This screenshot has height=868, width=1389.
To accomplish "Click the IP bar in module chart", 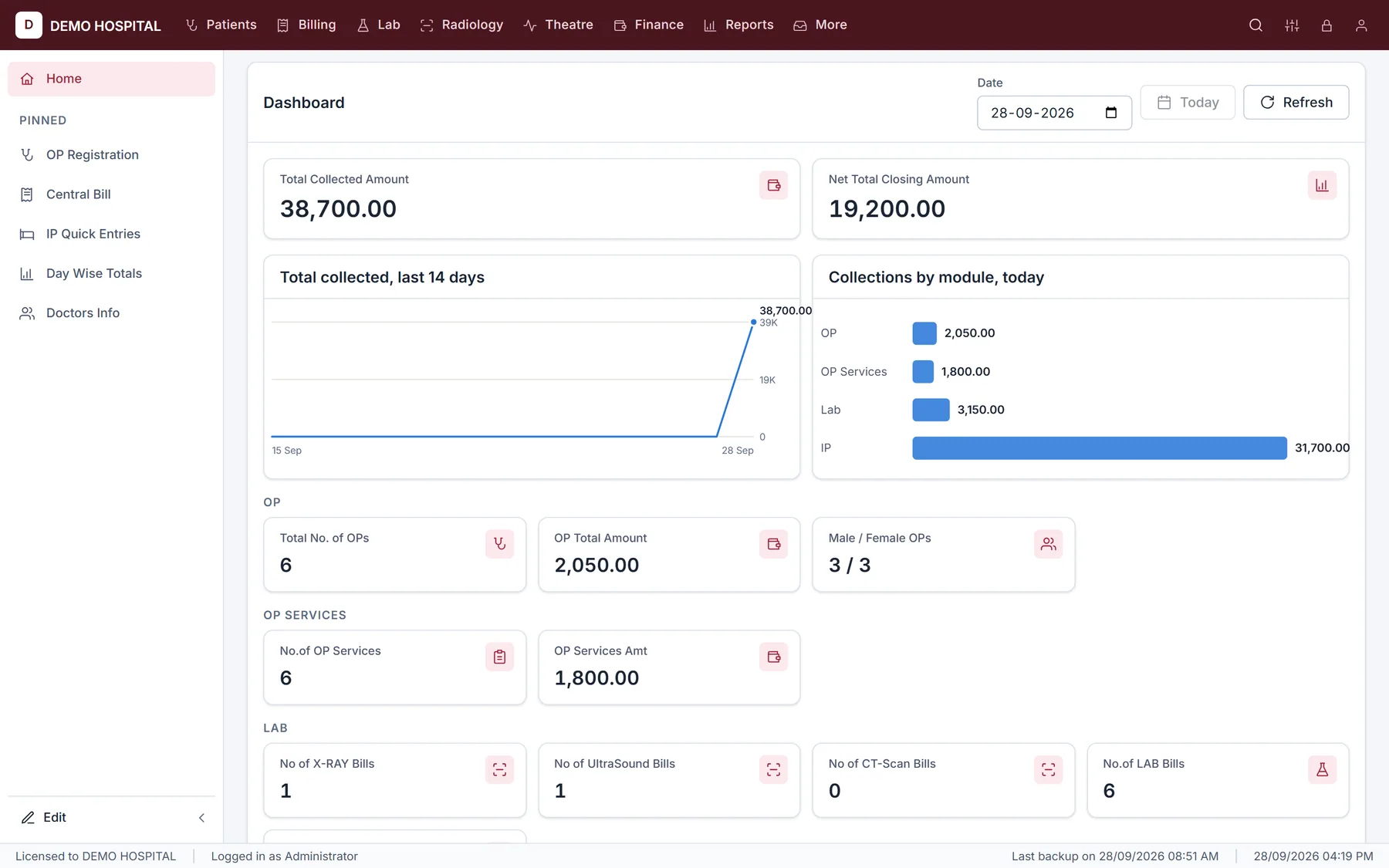I will click(1100, 448).
